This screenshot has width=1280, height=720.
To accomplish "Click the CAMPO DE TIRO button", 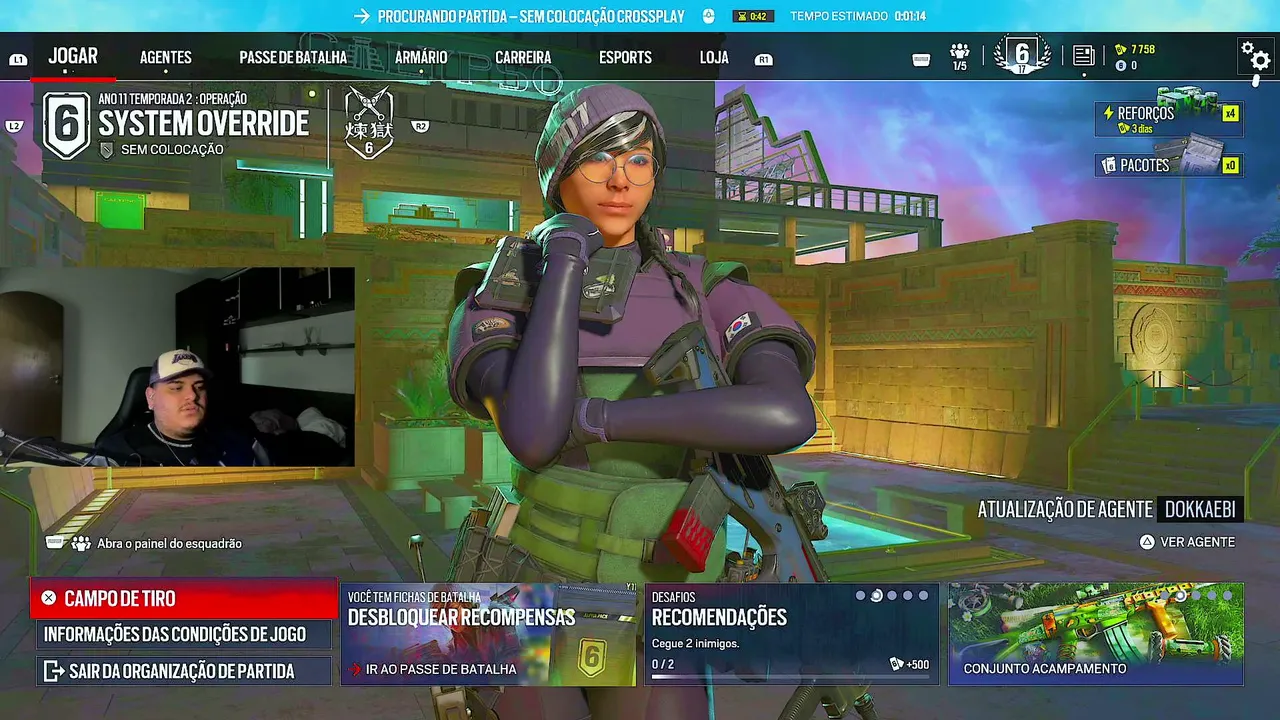I will 185,599.
